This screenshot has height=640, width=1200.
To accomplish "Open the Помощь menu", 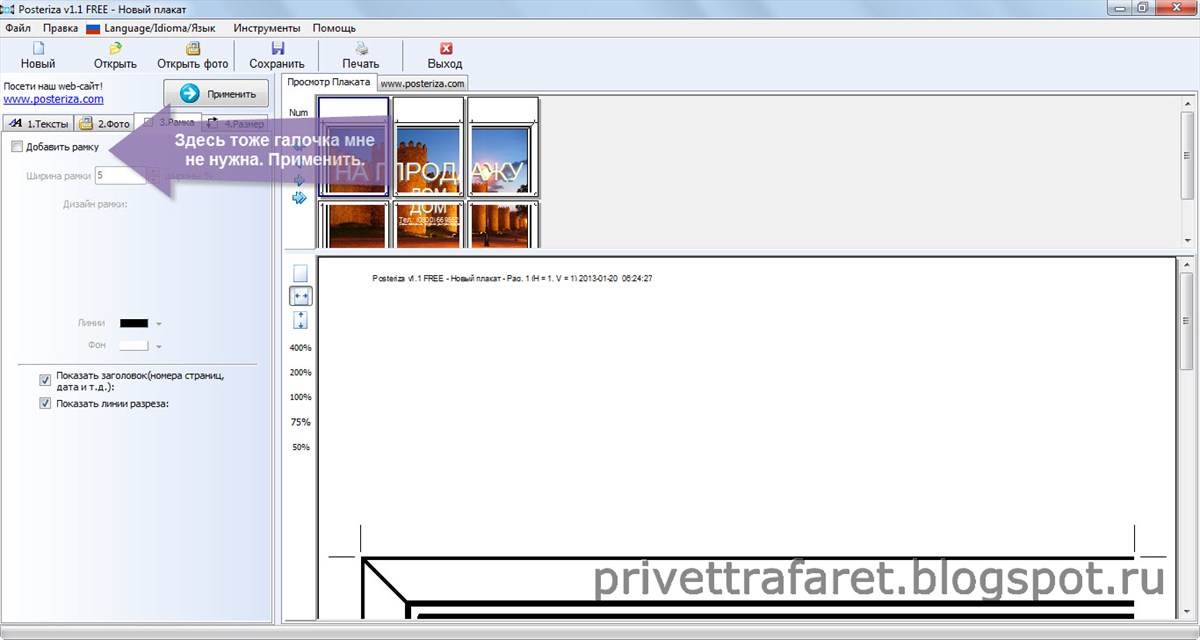I will tap(334, 29).
